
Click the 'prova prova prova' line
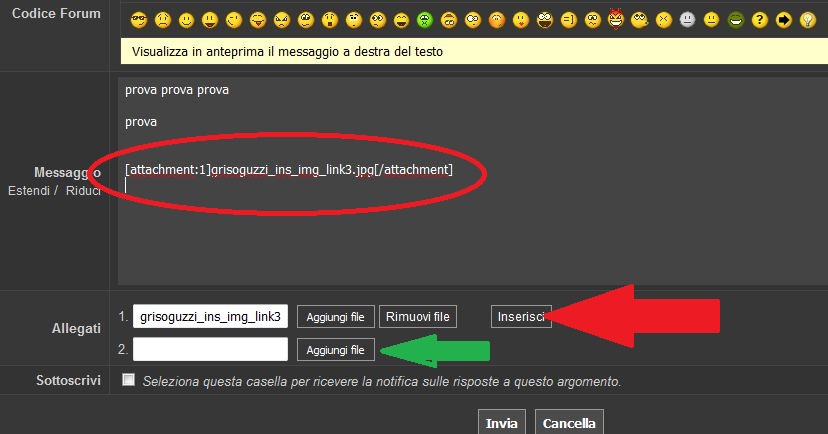(x=177, y=90)
